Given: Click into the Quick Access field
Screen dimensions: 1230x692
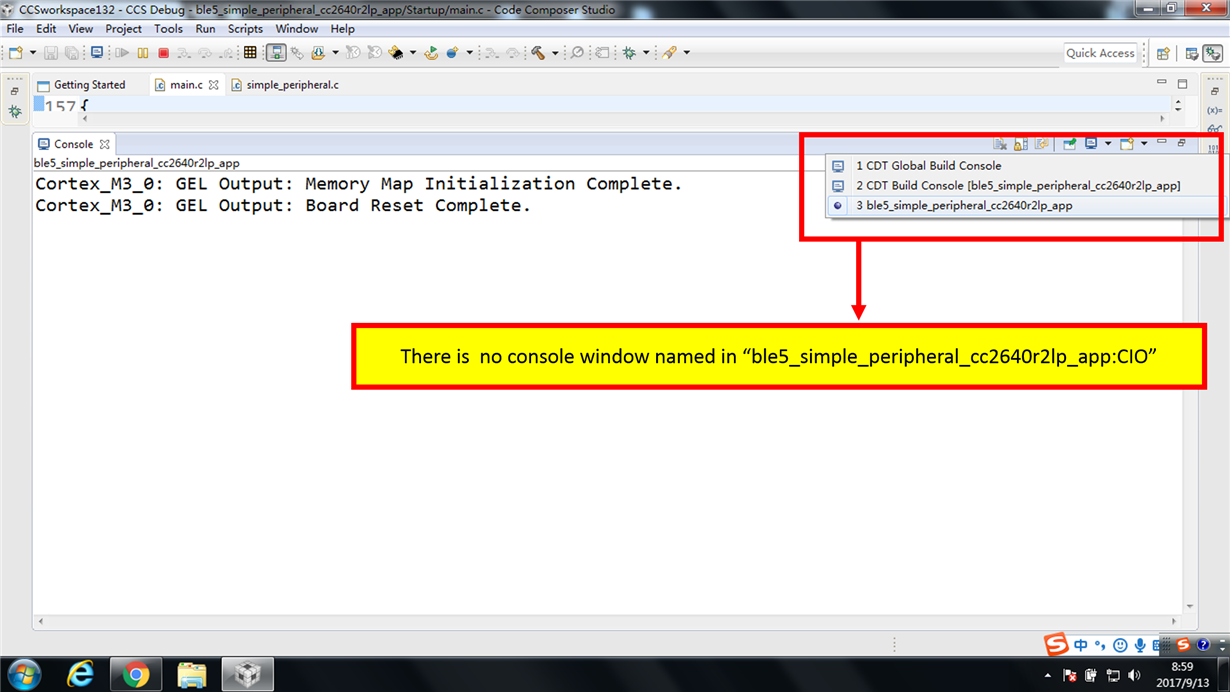Looking at the screenshot, I should (x=1101, y=53).
